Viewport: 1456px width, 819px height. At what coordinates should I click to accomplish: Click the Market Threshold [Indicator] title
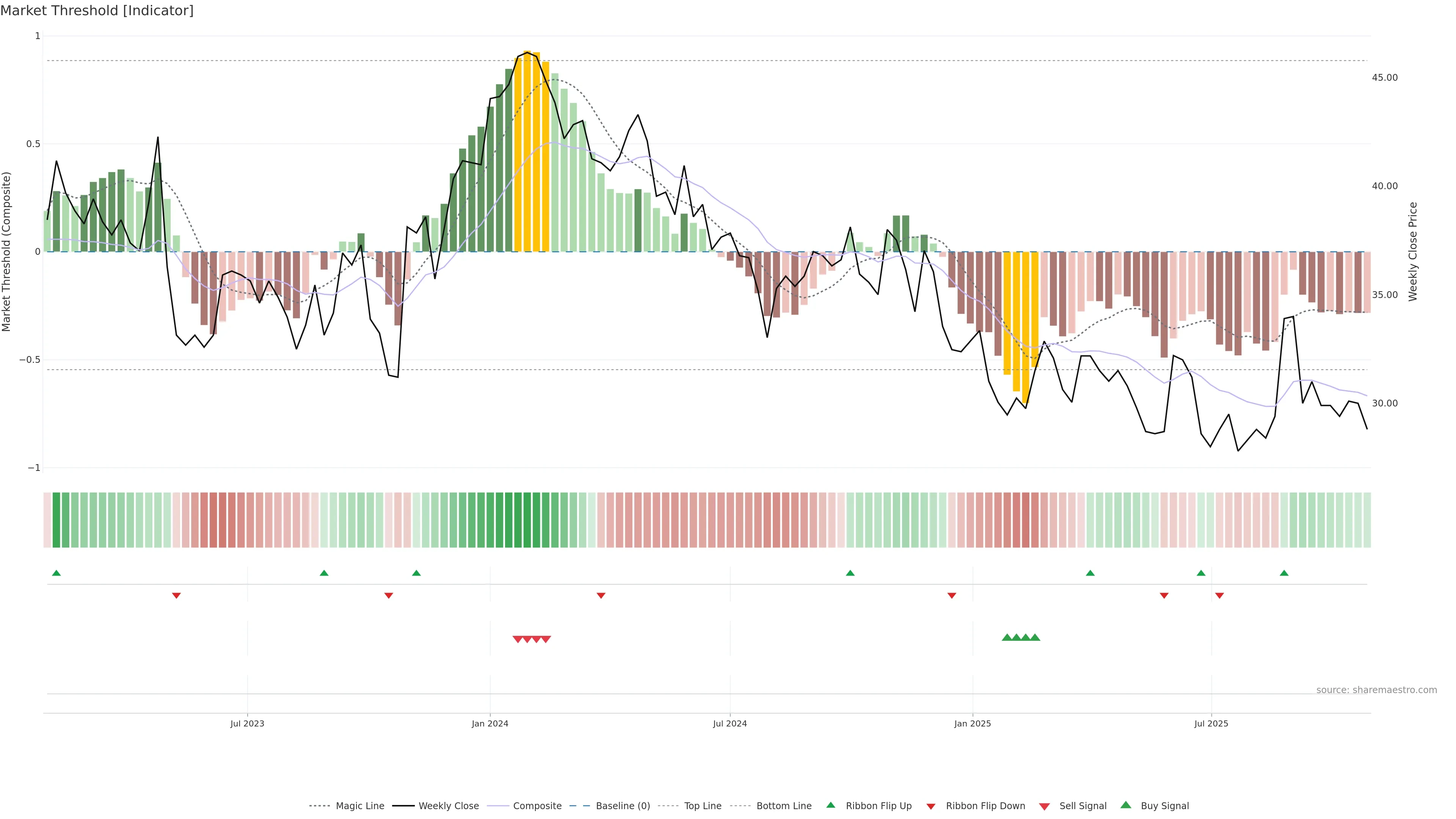click(97, 11)
